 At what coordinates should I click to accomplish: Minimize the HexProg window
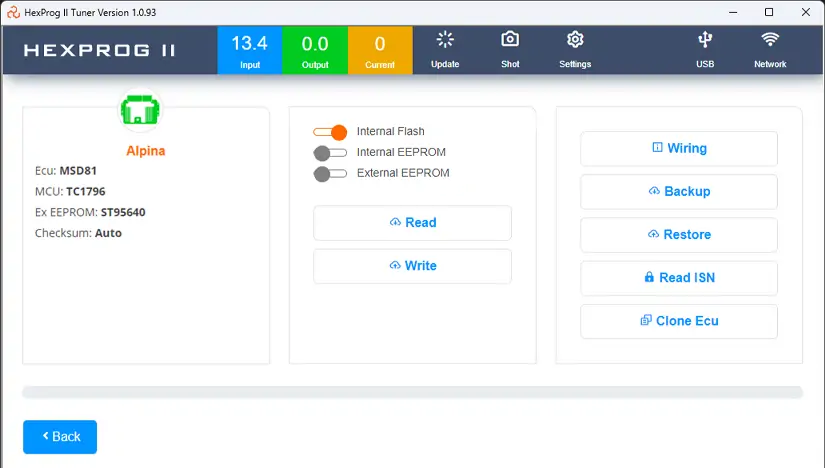[733, 12]
